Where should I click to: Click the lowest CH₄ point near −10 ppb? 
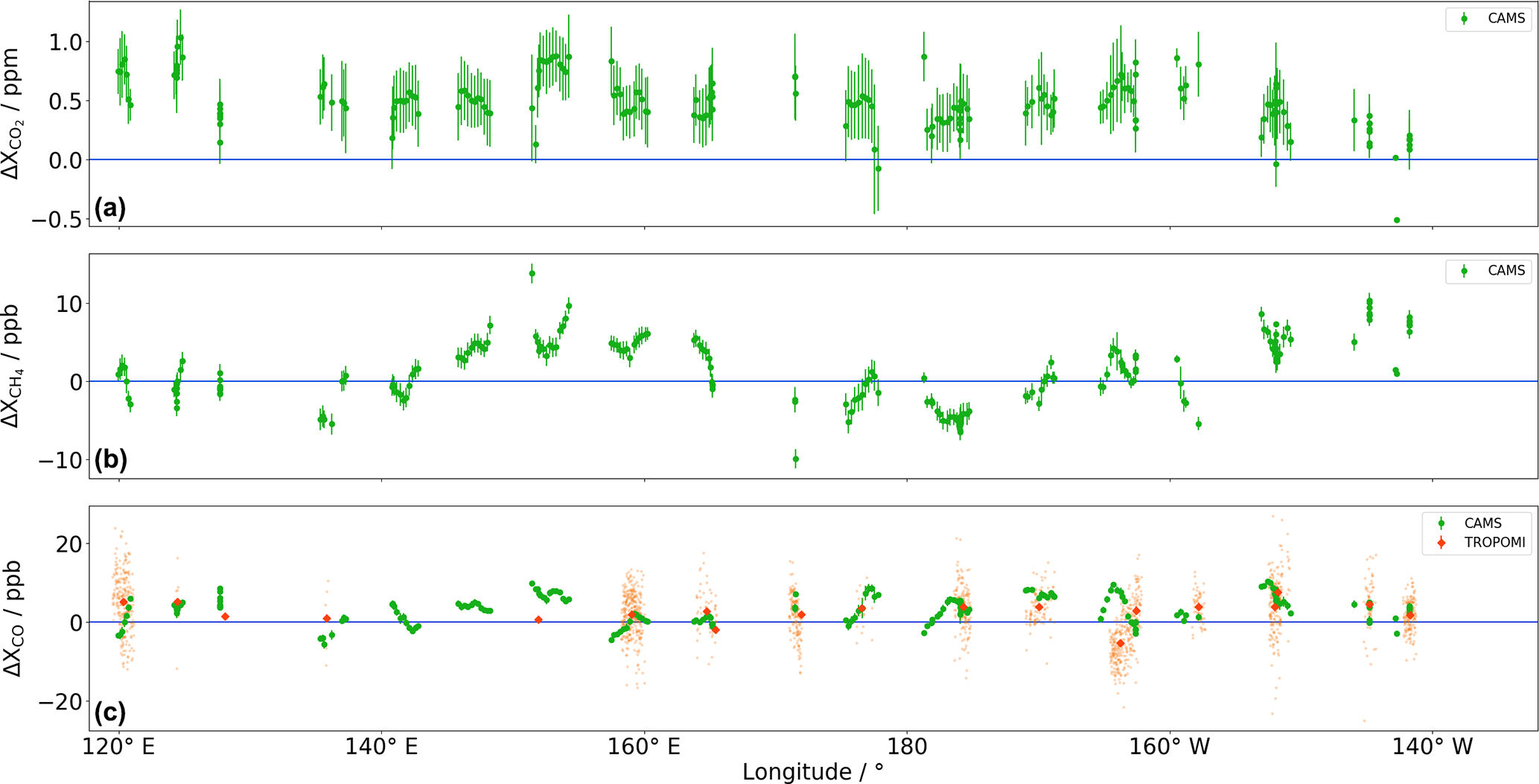pos(795,459)
